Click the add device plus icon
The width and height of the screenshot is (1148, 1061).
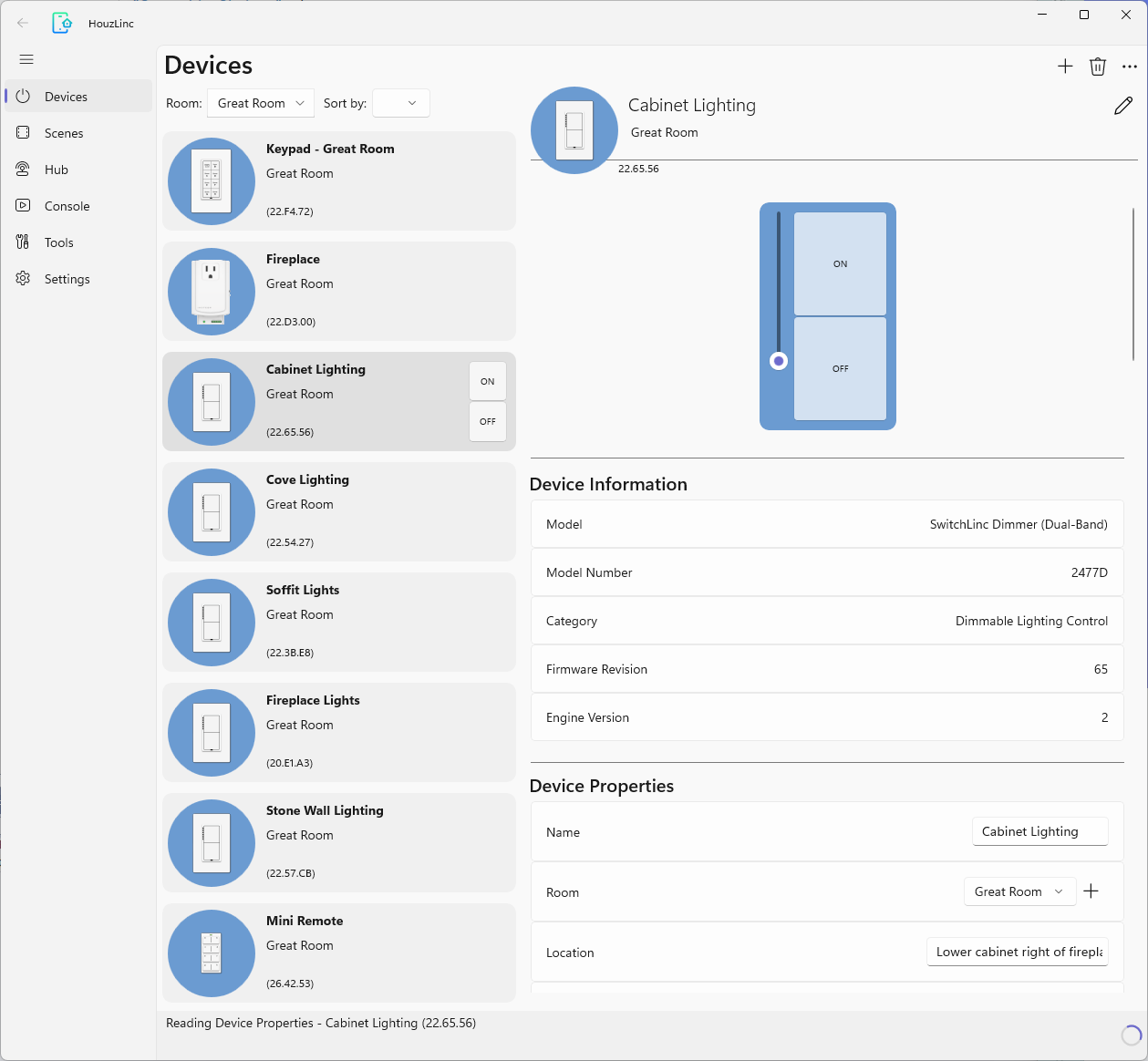pos(1065,67)
